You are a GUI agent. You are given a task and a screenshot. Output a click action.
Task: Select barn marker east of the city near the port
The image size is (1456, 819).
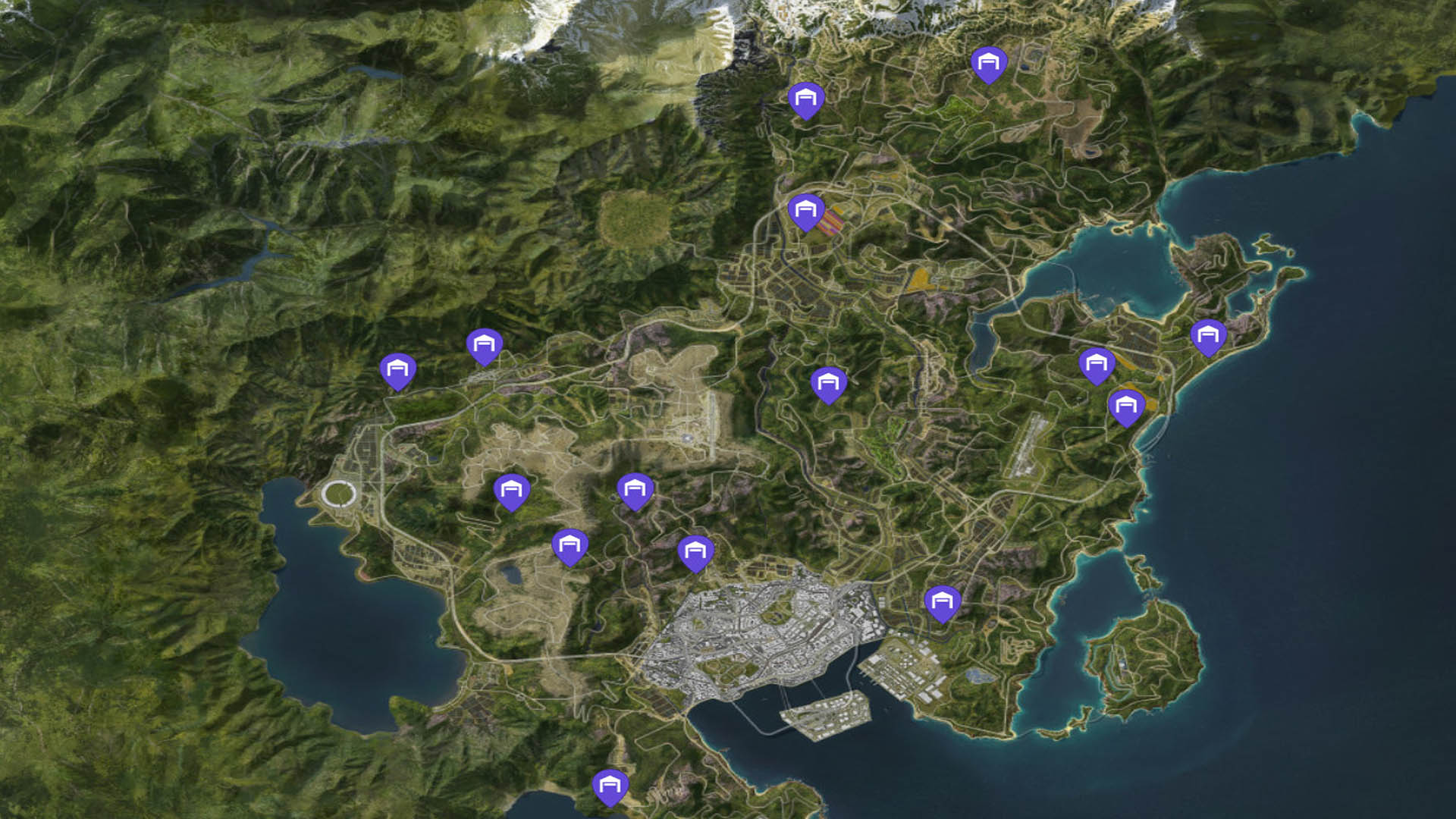[943, 604]
